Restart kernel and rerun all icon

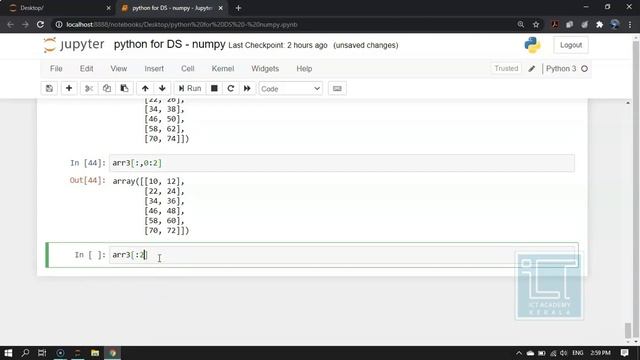(247, 89)
